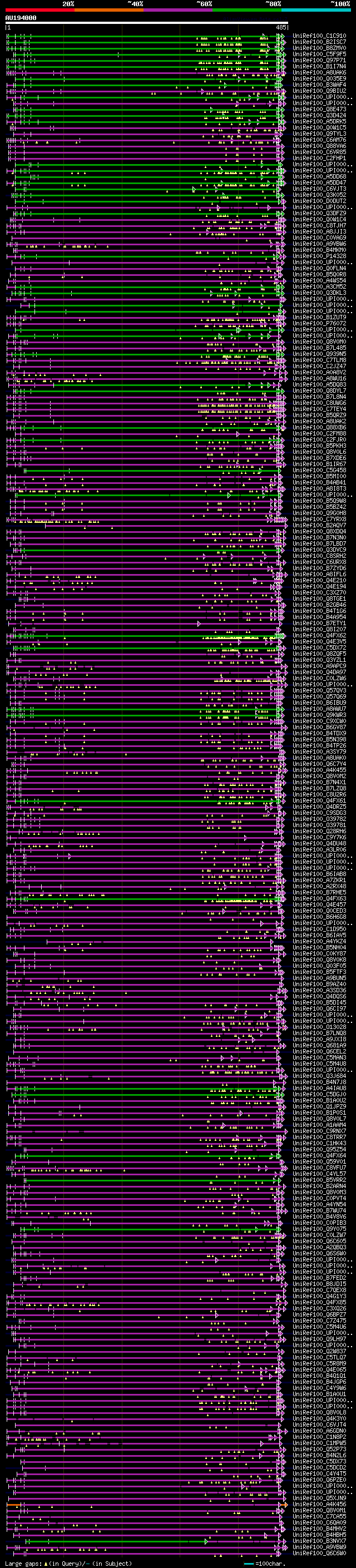This screenshot has height=1568, width=356.
Task: Select label UniRef100_Q8E473
Action: (x=319, y=110)
